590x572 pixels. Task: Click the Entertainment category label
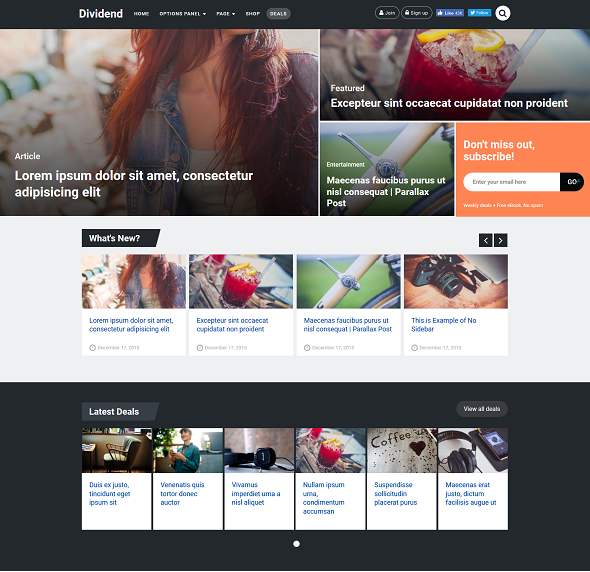345,164
